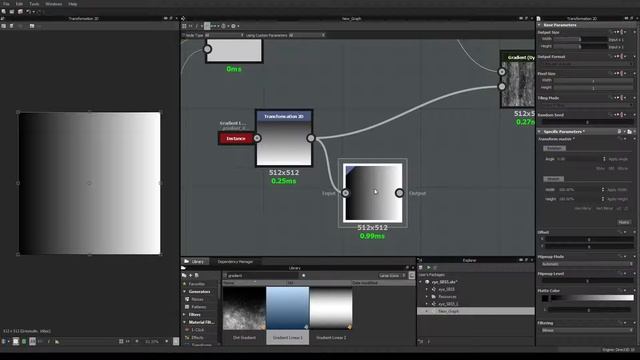Click save image icon in 2D view toolbar

[11, 26]
